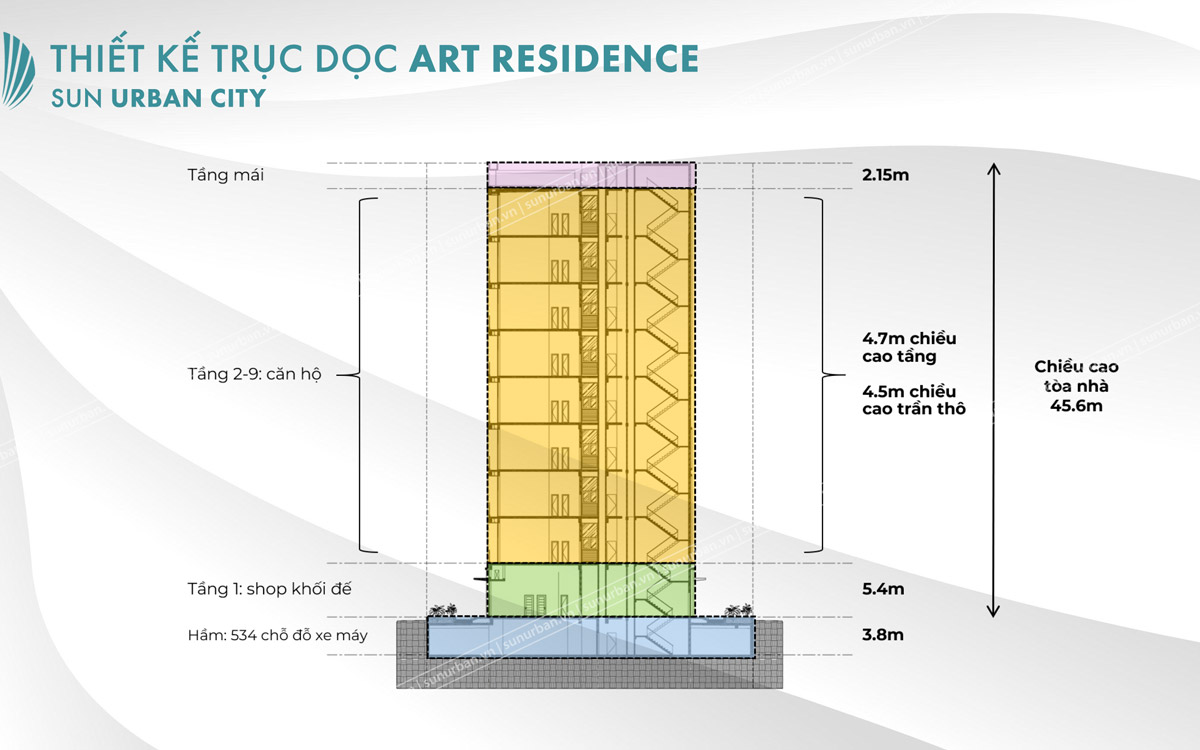
Task: Click the title 'THIẾT KẾ TRỤC DỌC ART RESIDENCE'
Action: click(375, 58)
